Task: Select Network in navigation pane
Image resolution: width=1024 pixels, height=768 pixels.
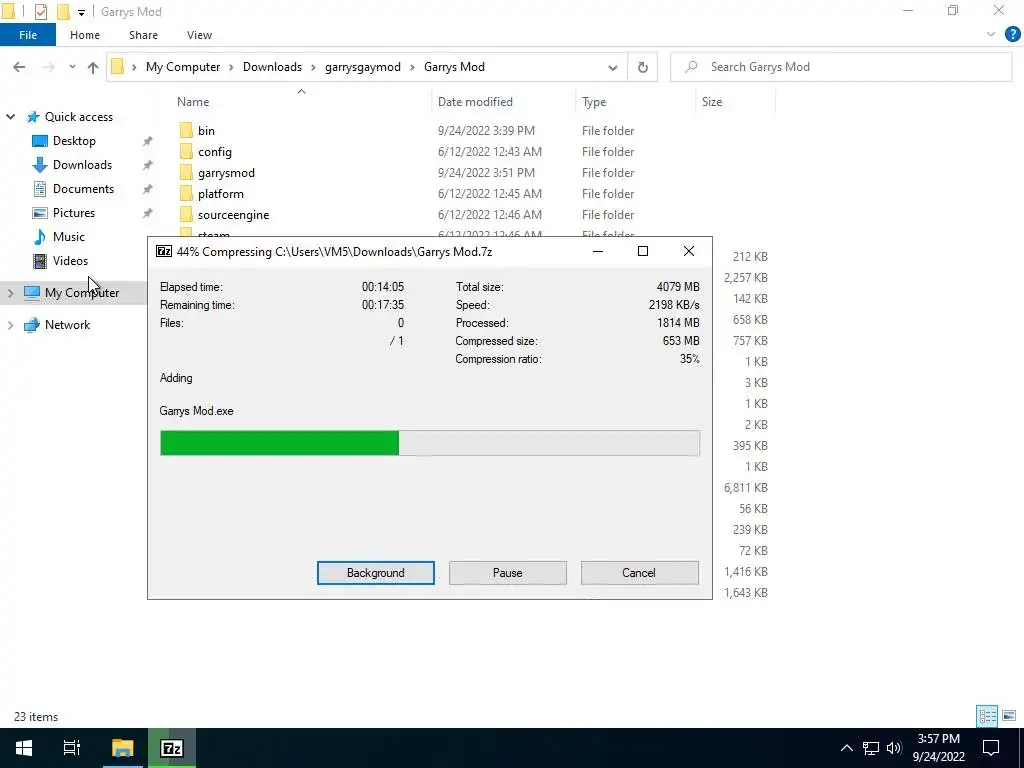Action: click(x=67, y=325)
